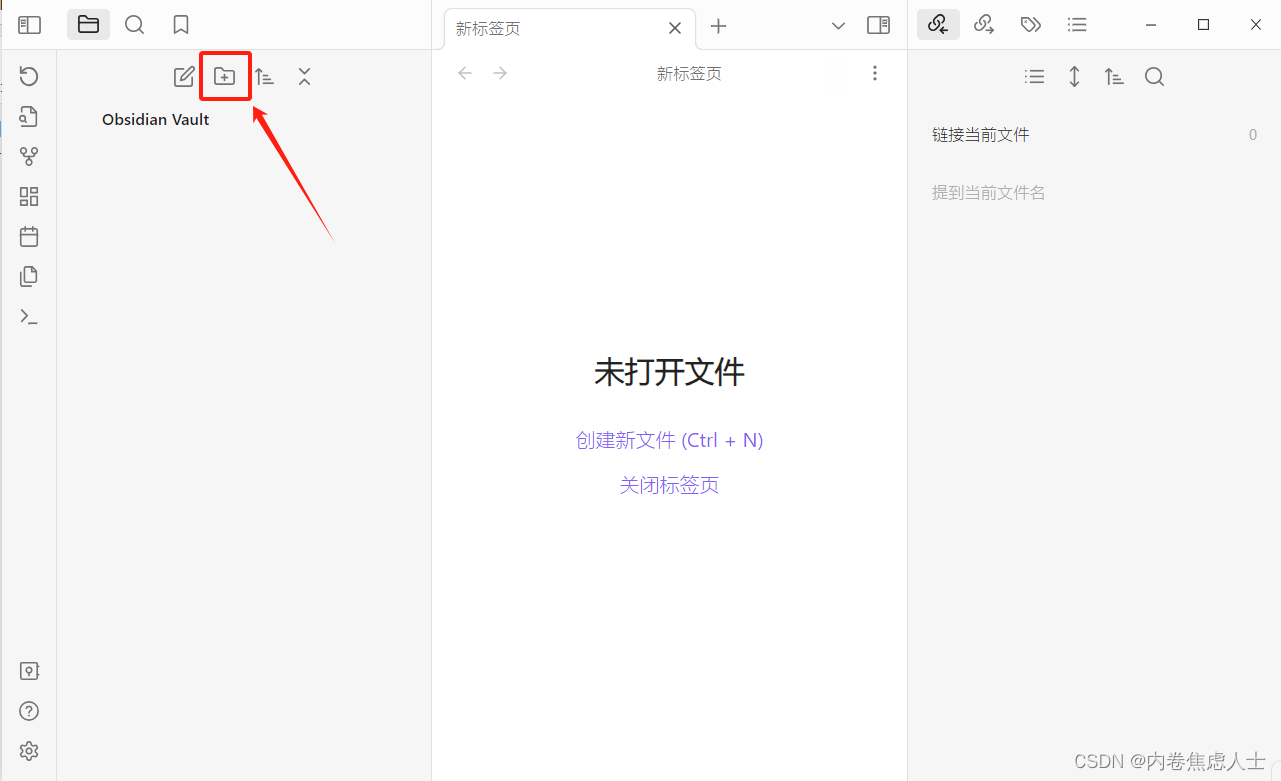Open the outline list tab
This screenshot has height=781, width=1281.
[x=1077, y=25]
